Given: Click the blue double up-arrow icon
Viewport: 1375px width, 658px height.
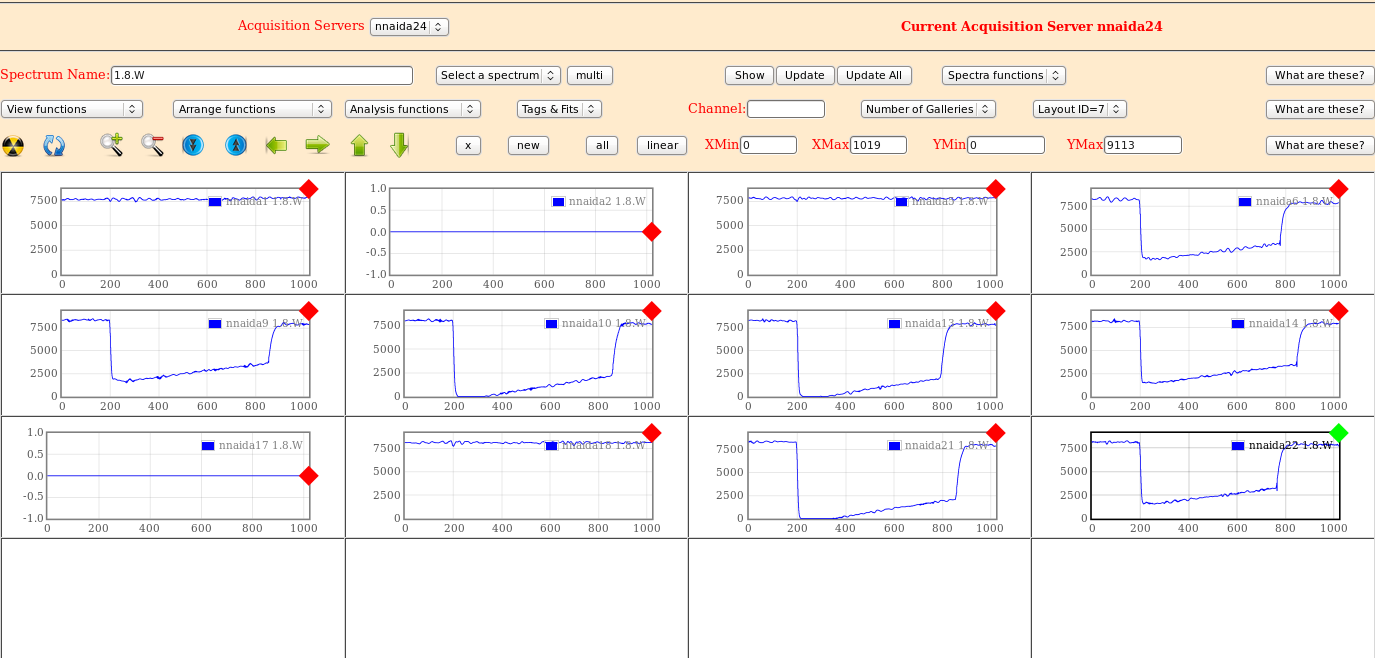Looking at the screenshot, I should click(x=235, y=145).
